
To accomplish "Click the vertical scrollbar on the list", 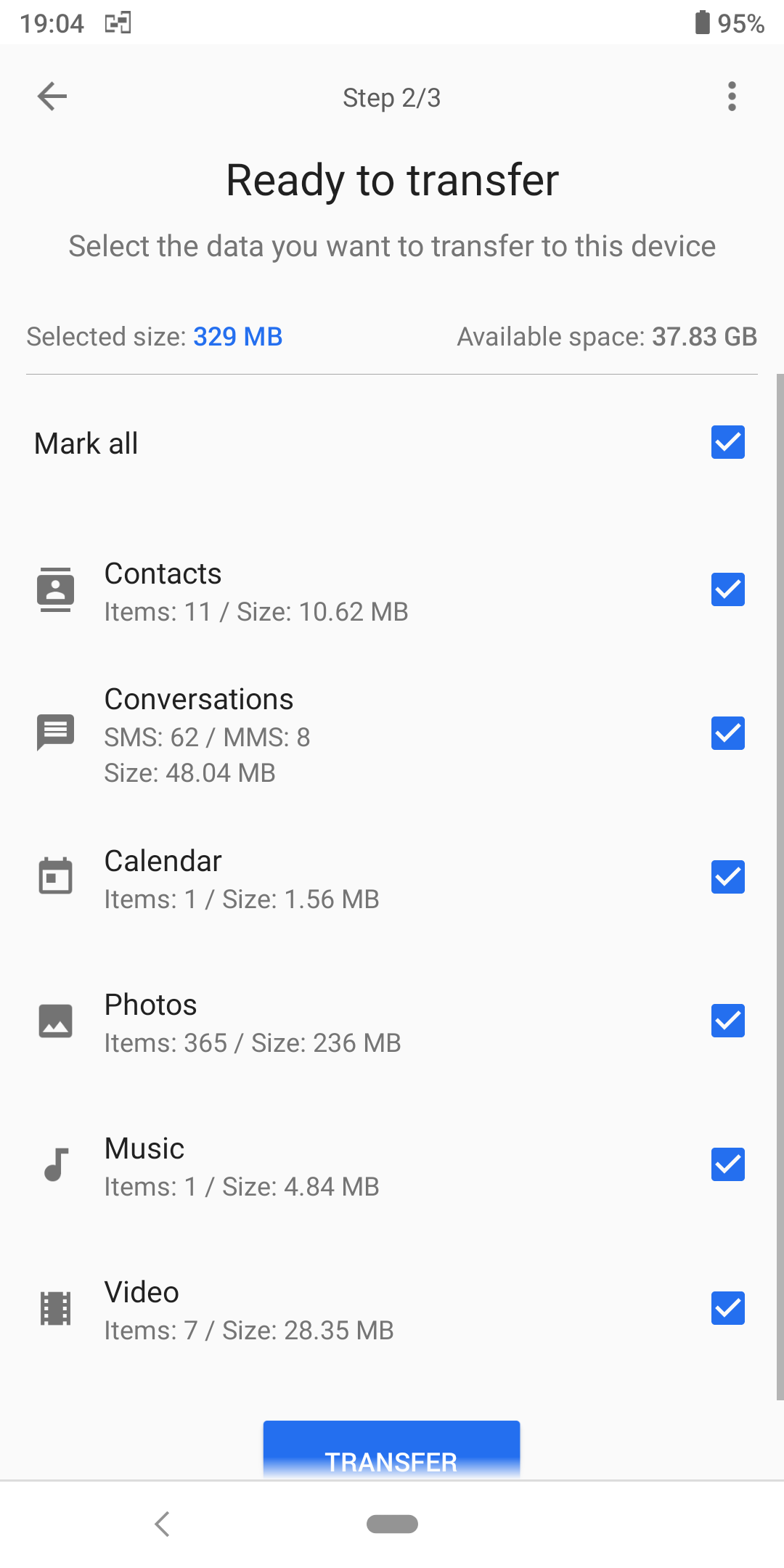I will (x=780, y=887).
